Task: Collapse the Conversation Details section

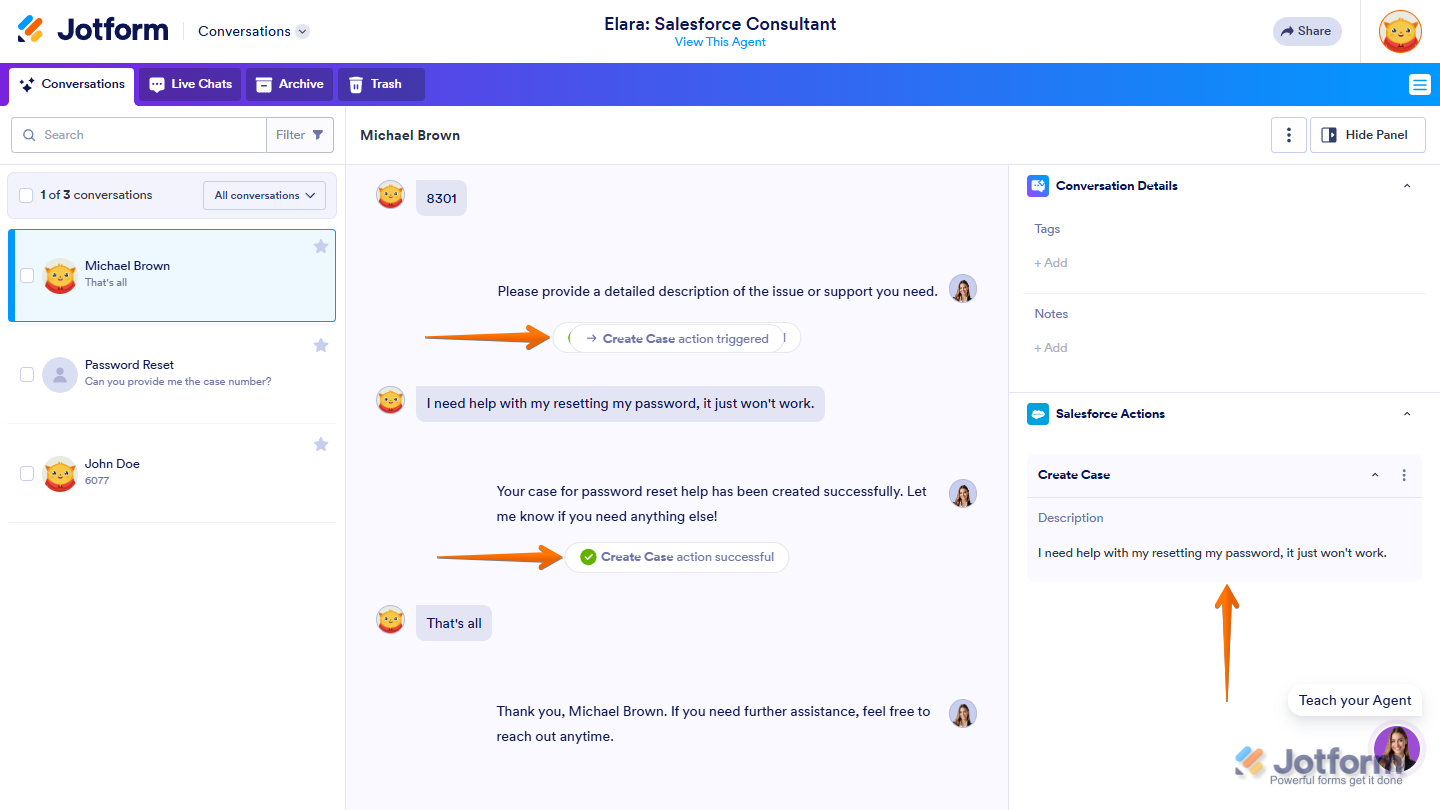Action: [1407, 186]
